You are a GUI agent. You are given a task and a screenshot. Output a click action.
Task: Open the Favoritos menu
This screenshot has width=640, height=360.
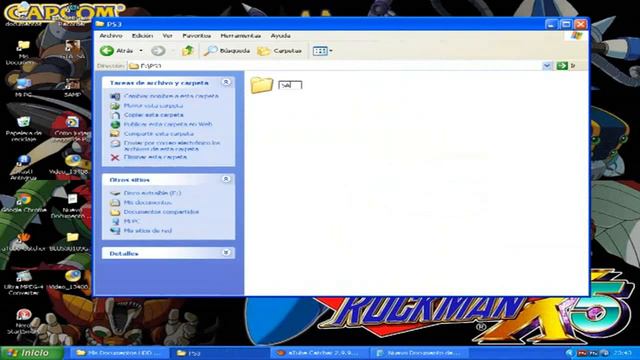pyautogui.click(x=197, y=36)
